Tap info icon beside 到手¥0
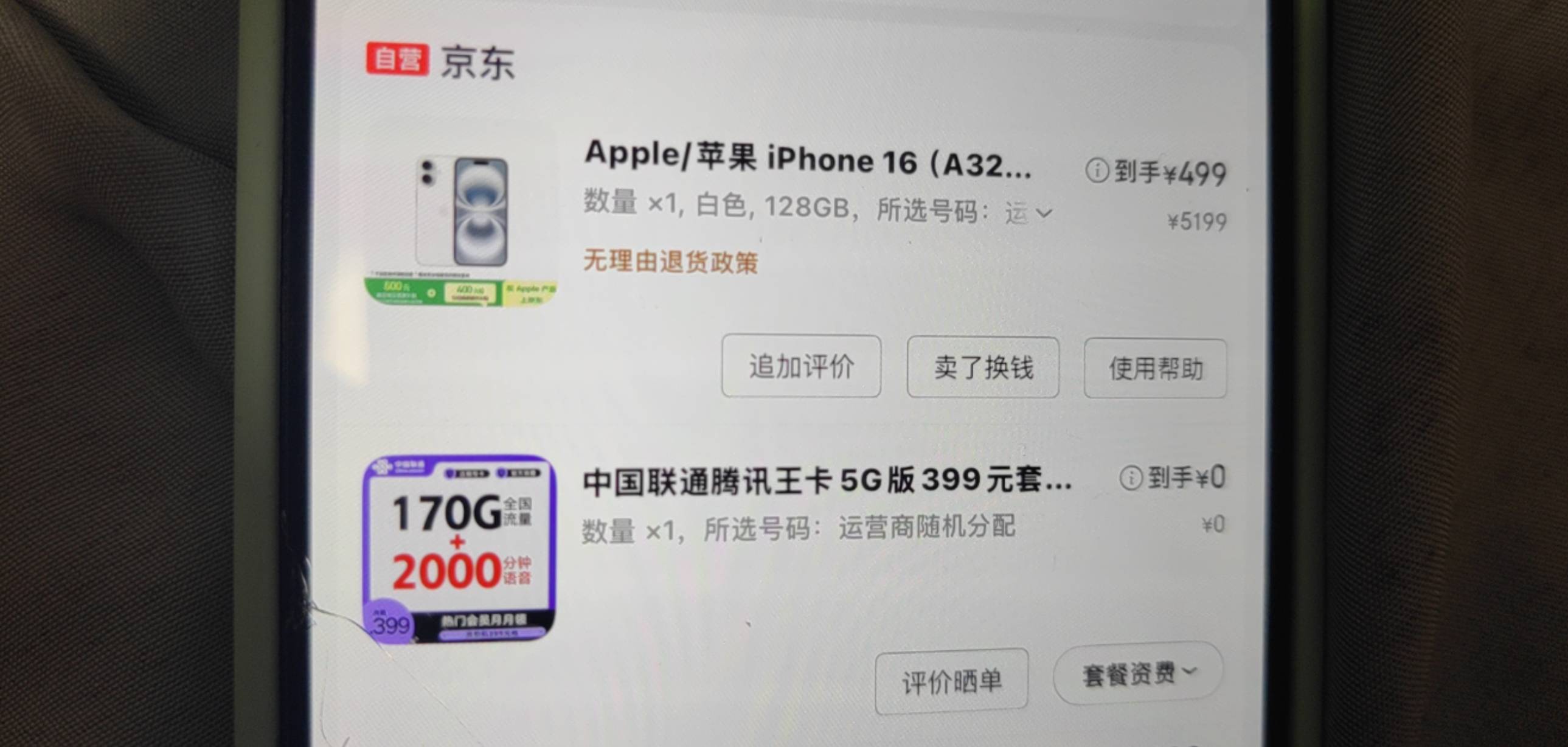This screenshot has width=1568, height=747. (1131, 478)
